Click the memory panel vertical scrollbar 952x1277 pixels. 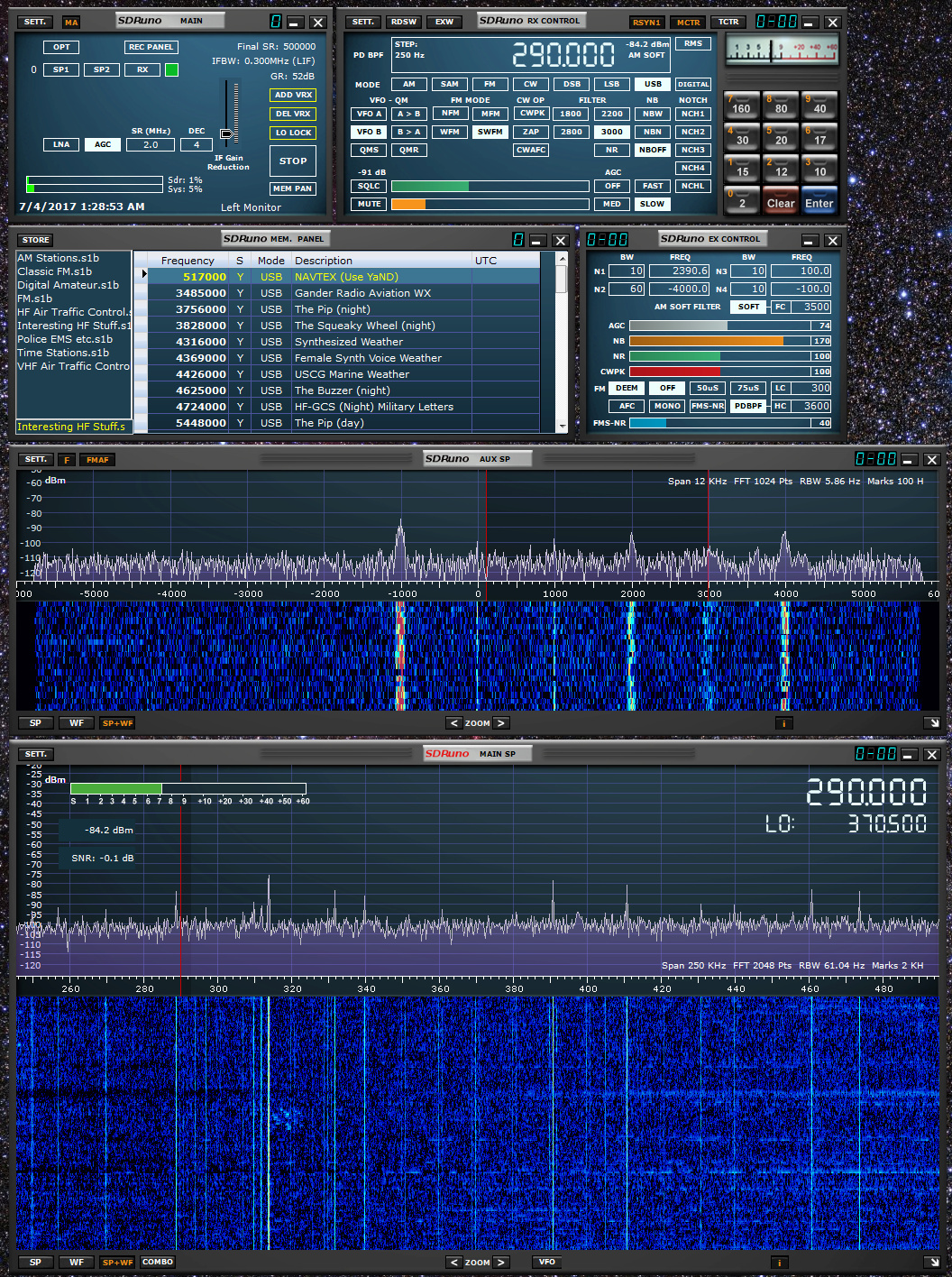pos(561,342)
